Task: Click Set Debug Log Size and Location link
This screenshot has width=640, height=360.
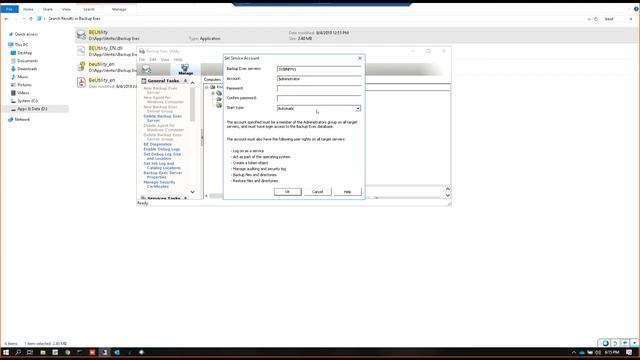Action: (162, 156)
